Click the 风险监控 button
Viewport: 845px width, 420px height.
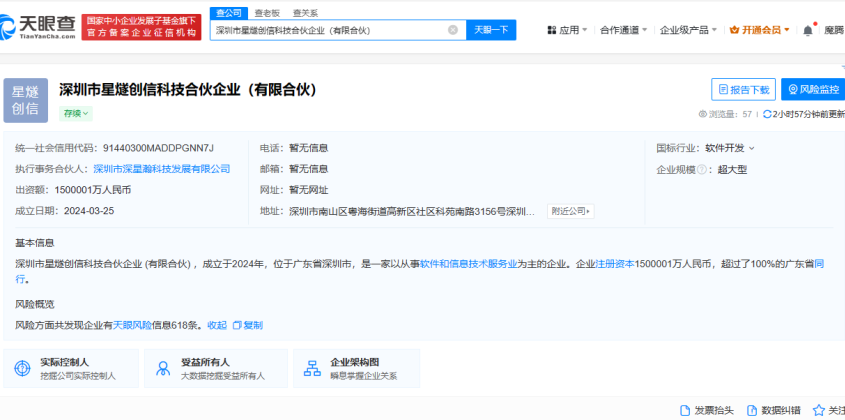[x=813, y=89]
